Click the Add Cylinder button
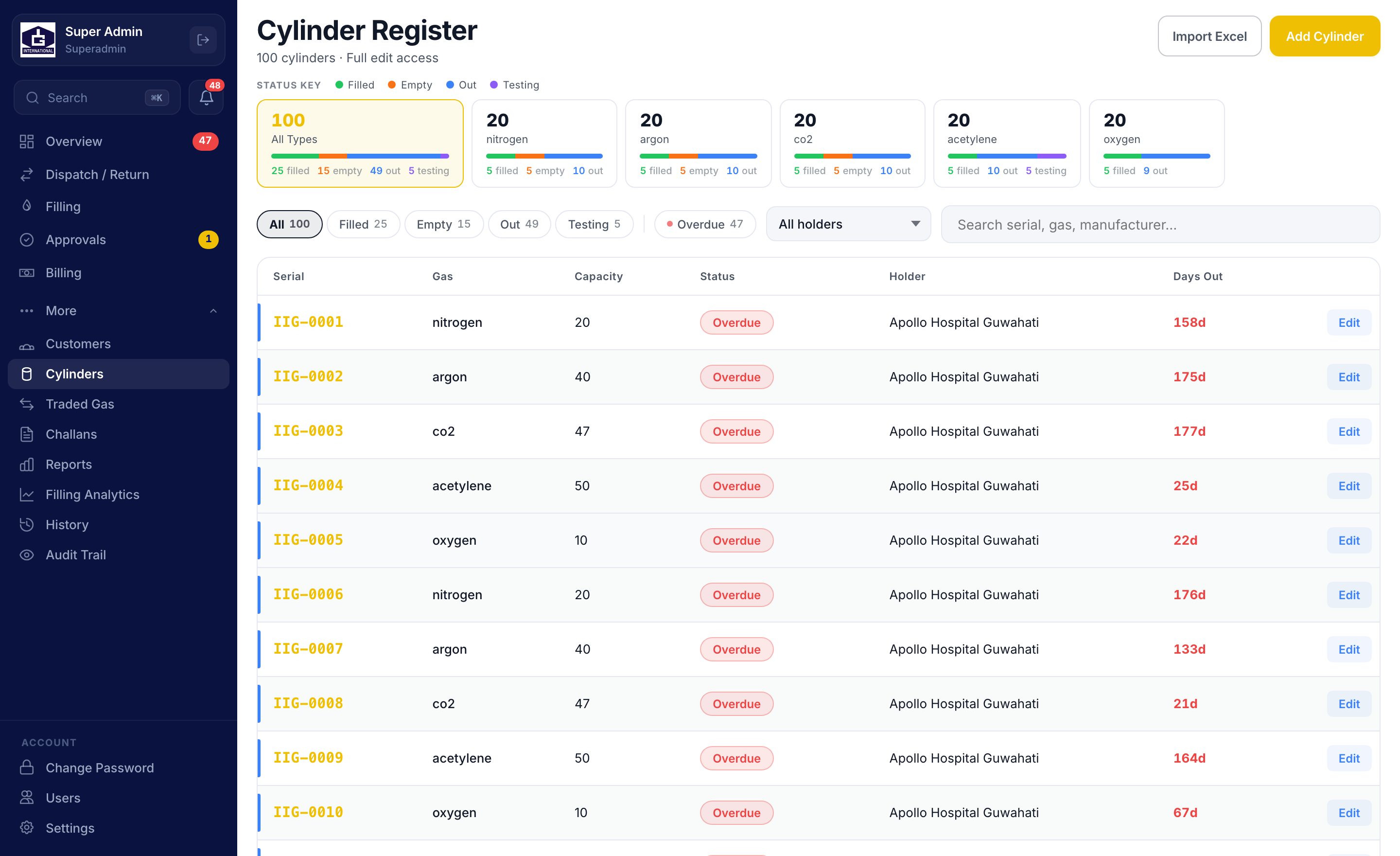Image resolution: width=1400 pixels, height=856 pixels. [x=1325, y=36]
